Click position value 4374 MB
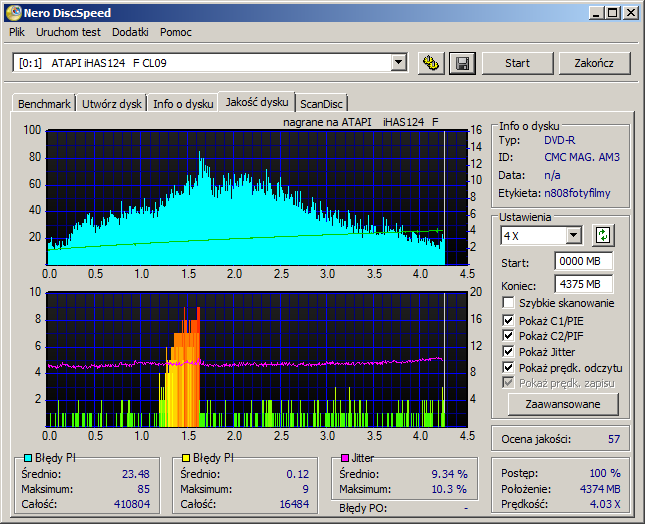 [x=600, y=489]
